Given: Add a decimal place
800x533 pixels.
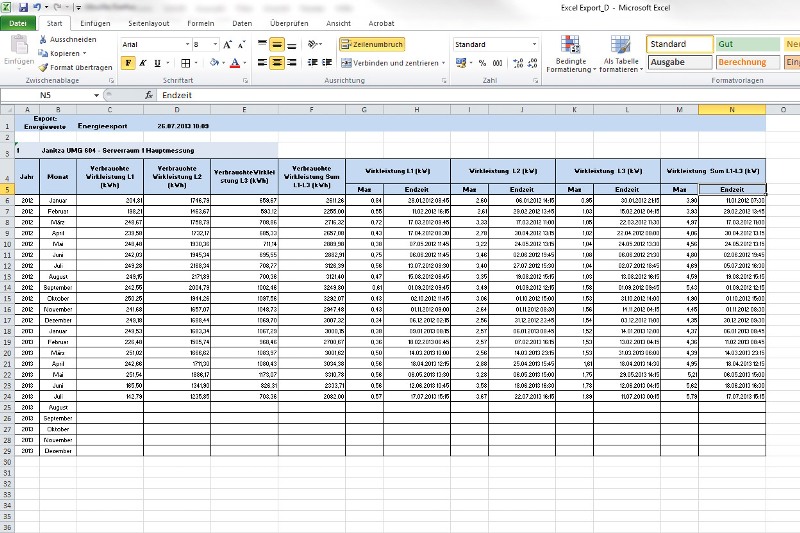Looking at the screenshot, I should 518,63.
